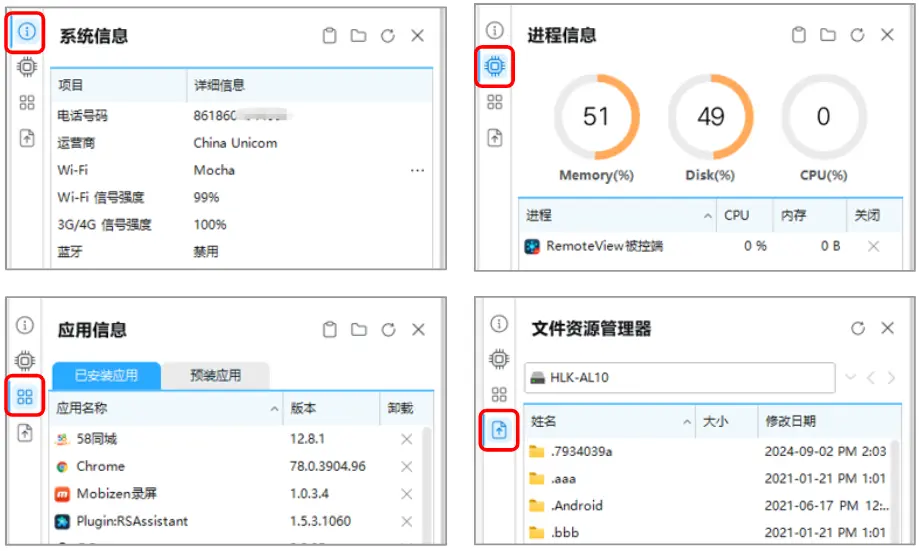Click the CPU(%) gauge showing 0
The height and width of the screenshot is (551, 919).
(823, 117)
